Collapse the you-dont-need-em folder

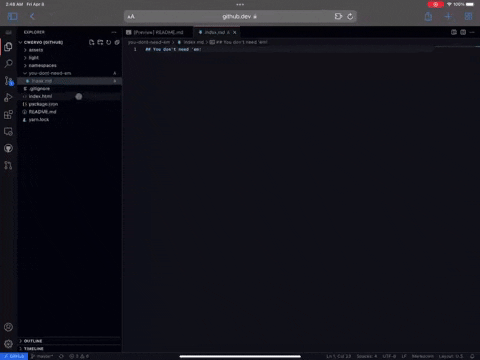click(x=70, y=73)
